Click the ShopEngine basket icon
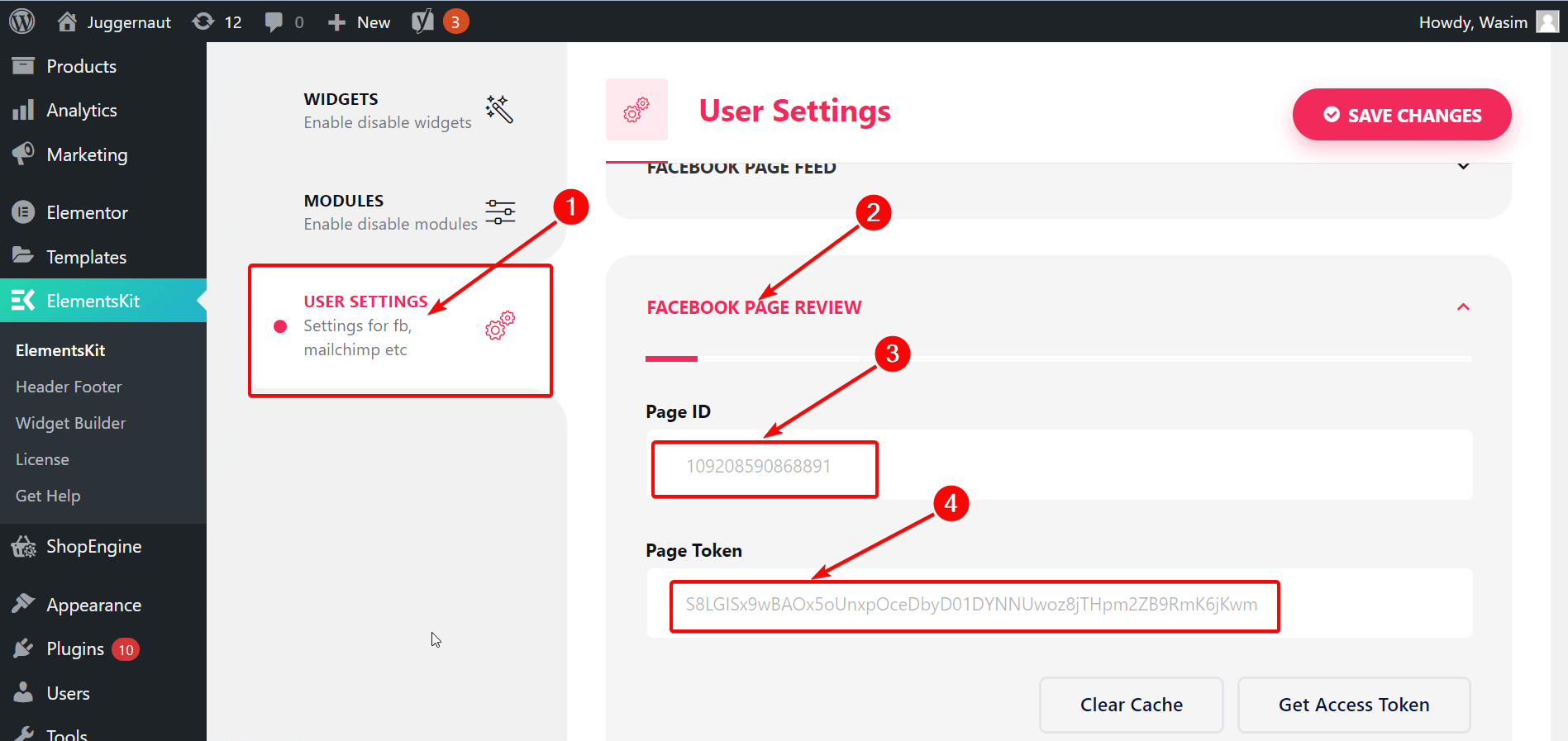1568x741 pixels. [24, 546]
